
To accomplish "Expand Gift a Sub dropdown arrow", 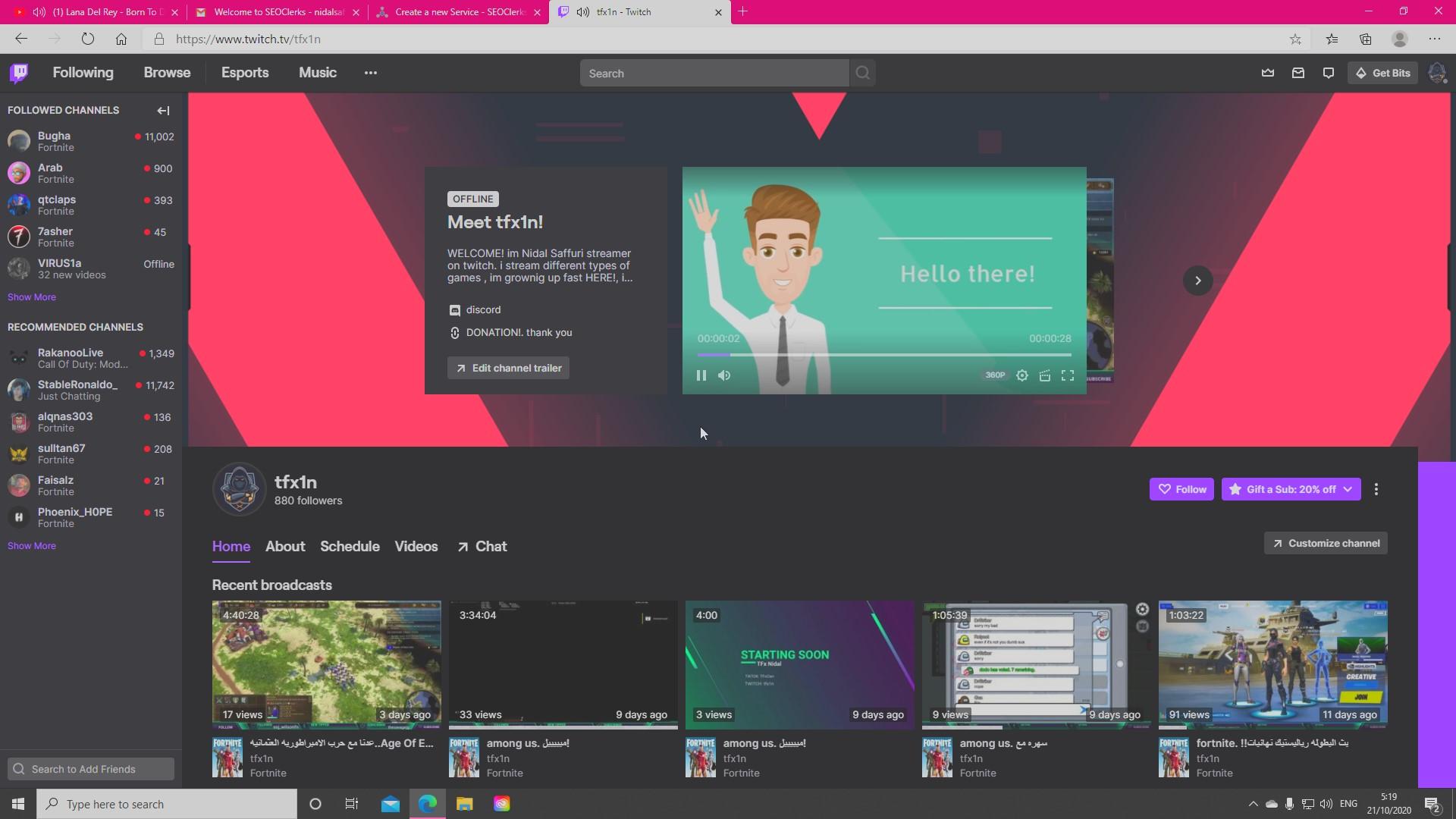I will pyautogui.click(x=1348, y=489).
